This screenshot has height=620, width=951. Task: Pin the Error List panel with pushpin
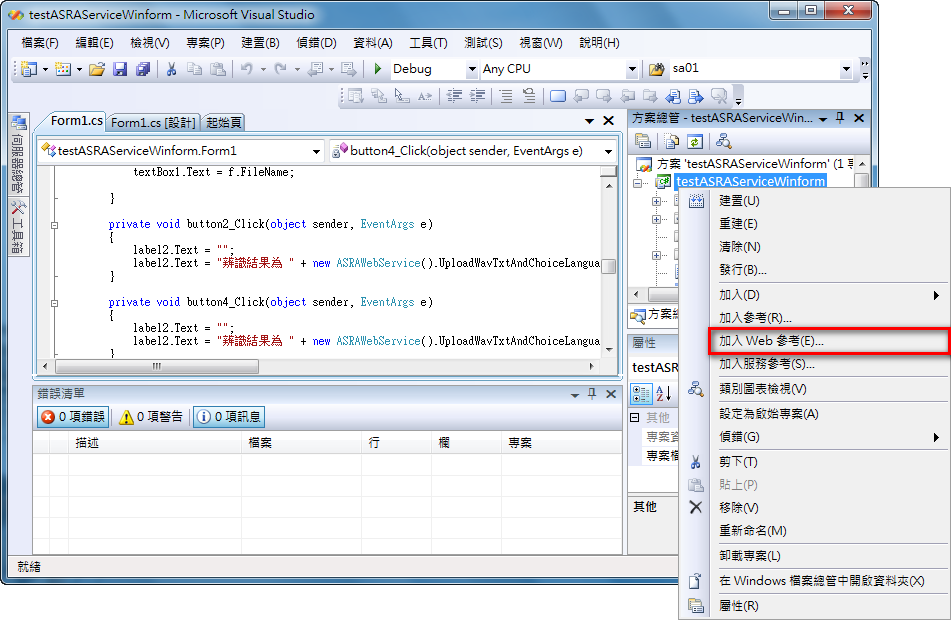click(591, 393)
